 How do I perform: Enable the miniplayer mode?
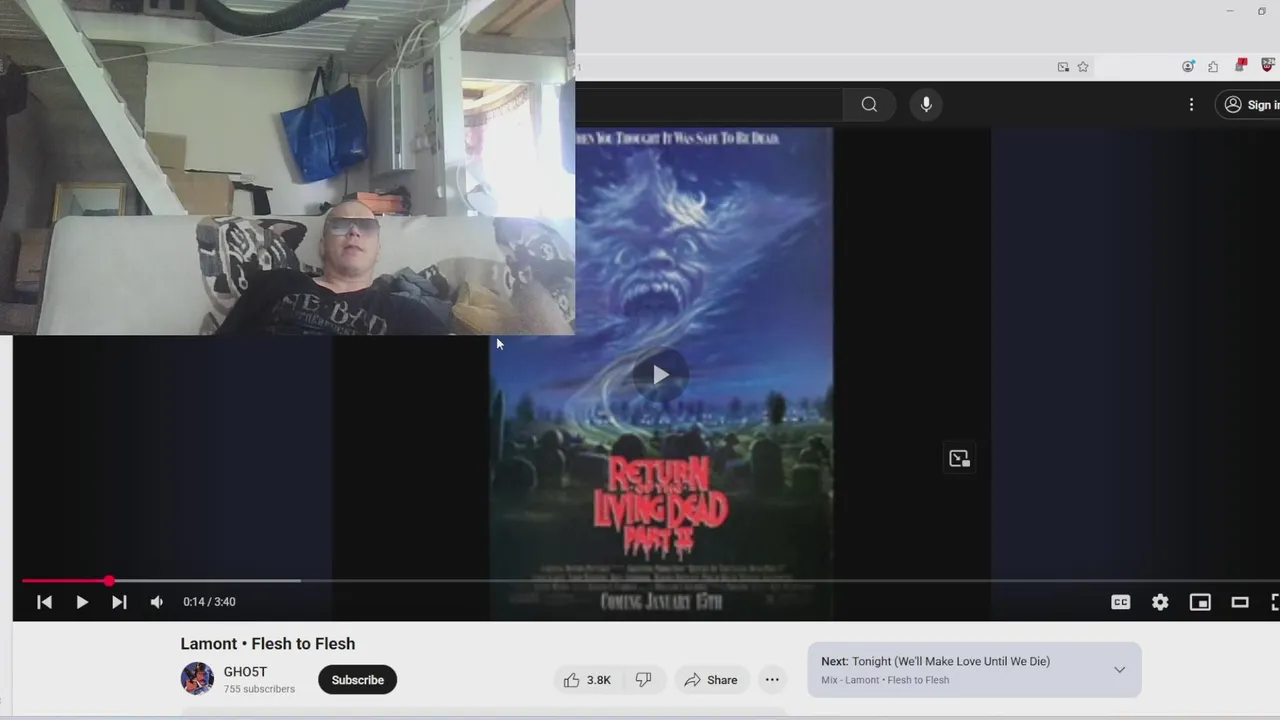1200,602
